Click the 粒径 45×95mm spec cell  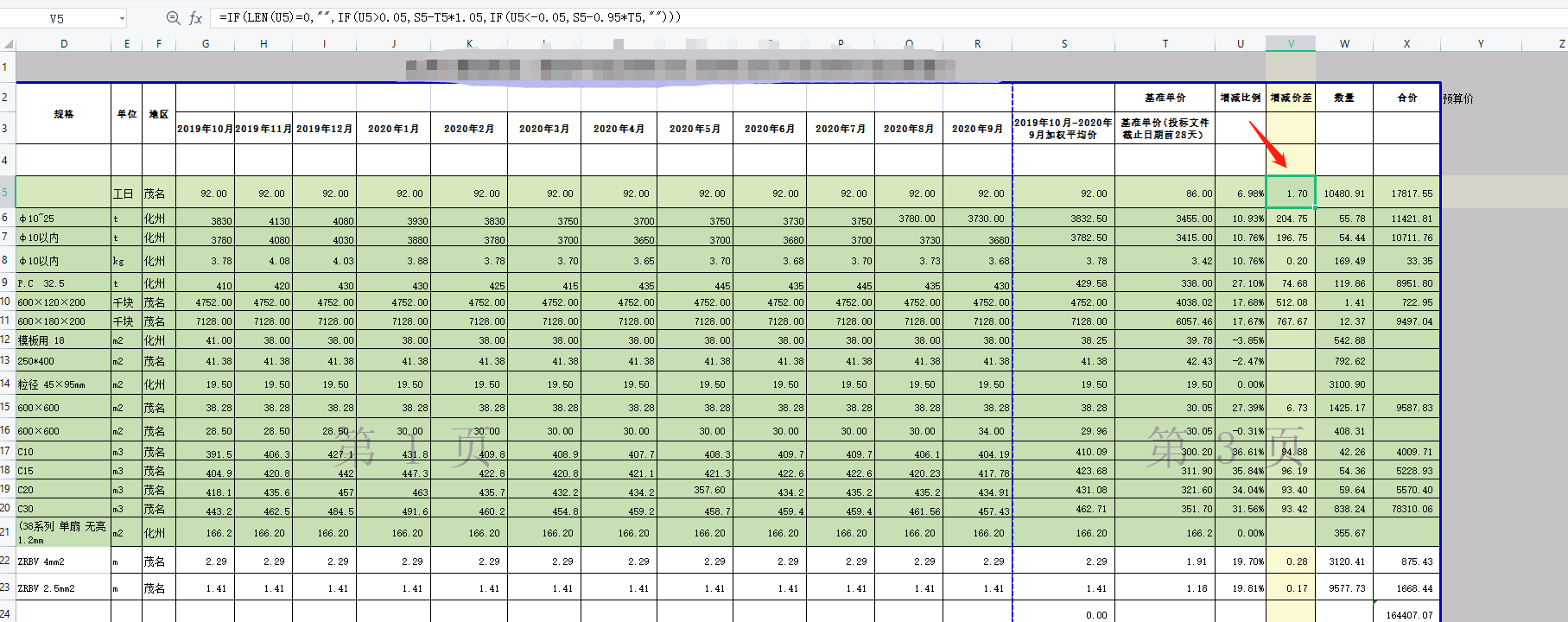coord(64,384)
